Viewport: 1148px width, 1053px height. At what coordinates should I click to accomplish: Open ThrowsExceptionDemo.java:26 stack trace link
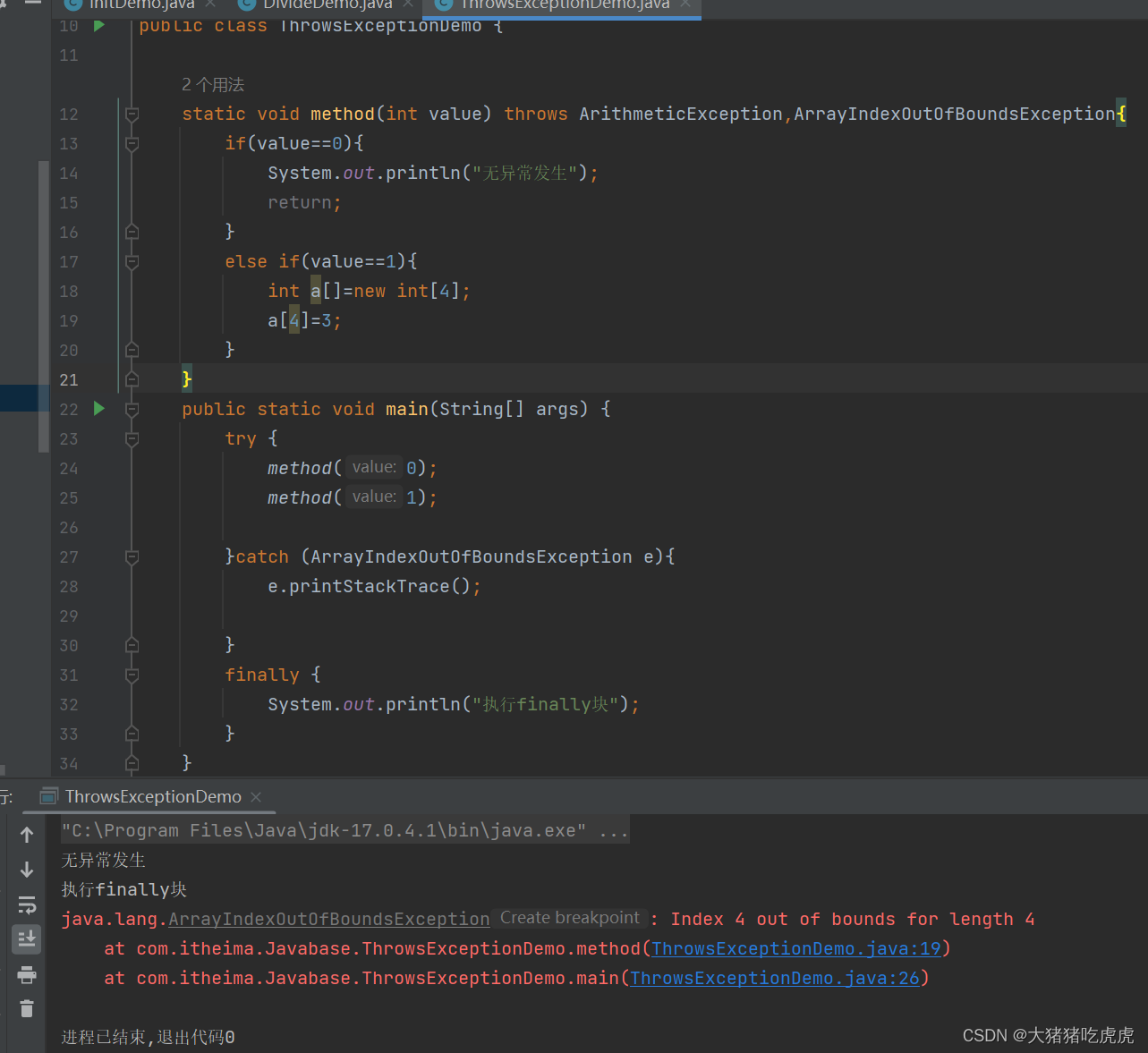pyautogui.click(x=775, y=978)
